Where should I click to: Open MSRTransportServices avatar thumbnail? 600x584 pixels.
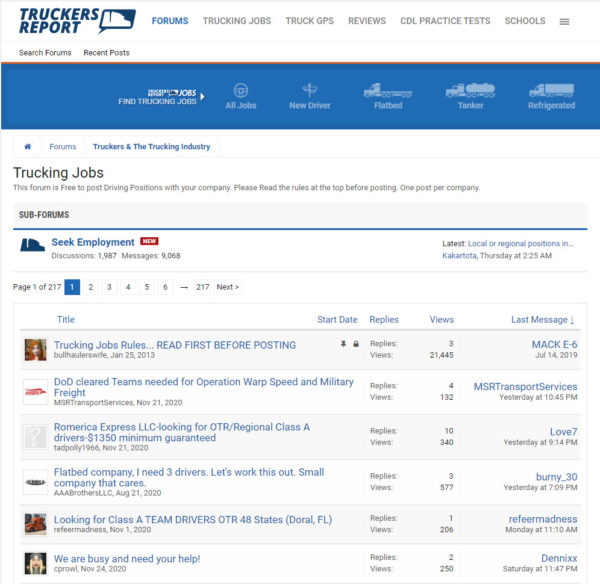36,392
